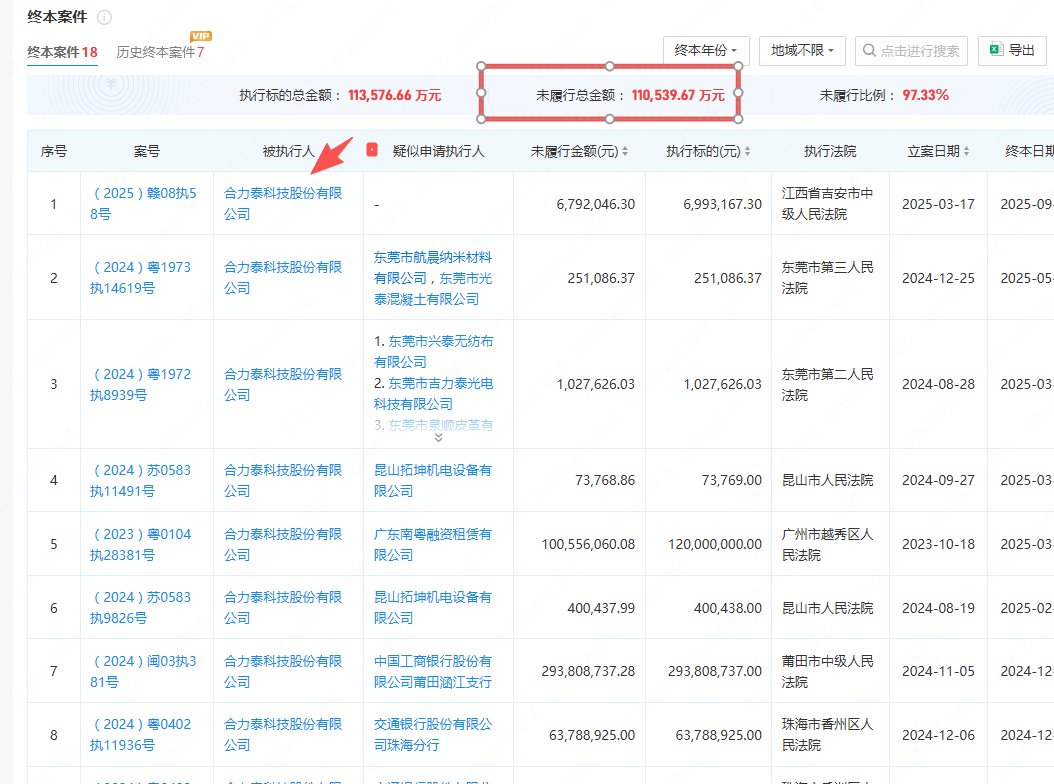Image resolution: width=1054 pixels, height=784 pixels.
Task: Open 广东南粤融资租赁有限公司 link
Action: point(433,545)
